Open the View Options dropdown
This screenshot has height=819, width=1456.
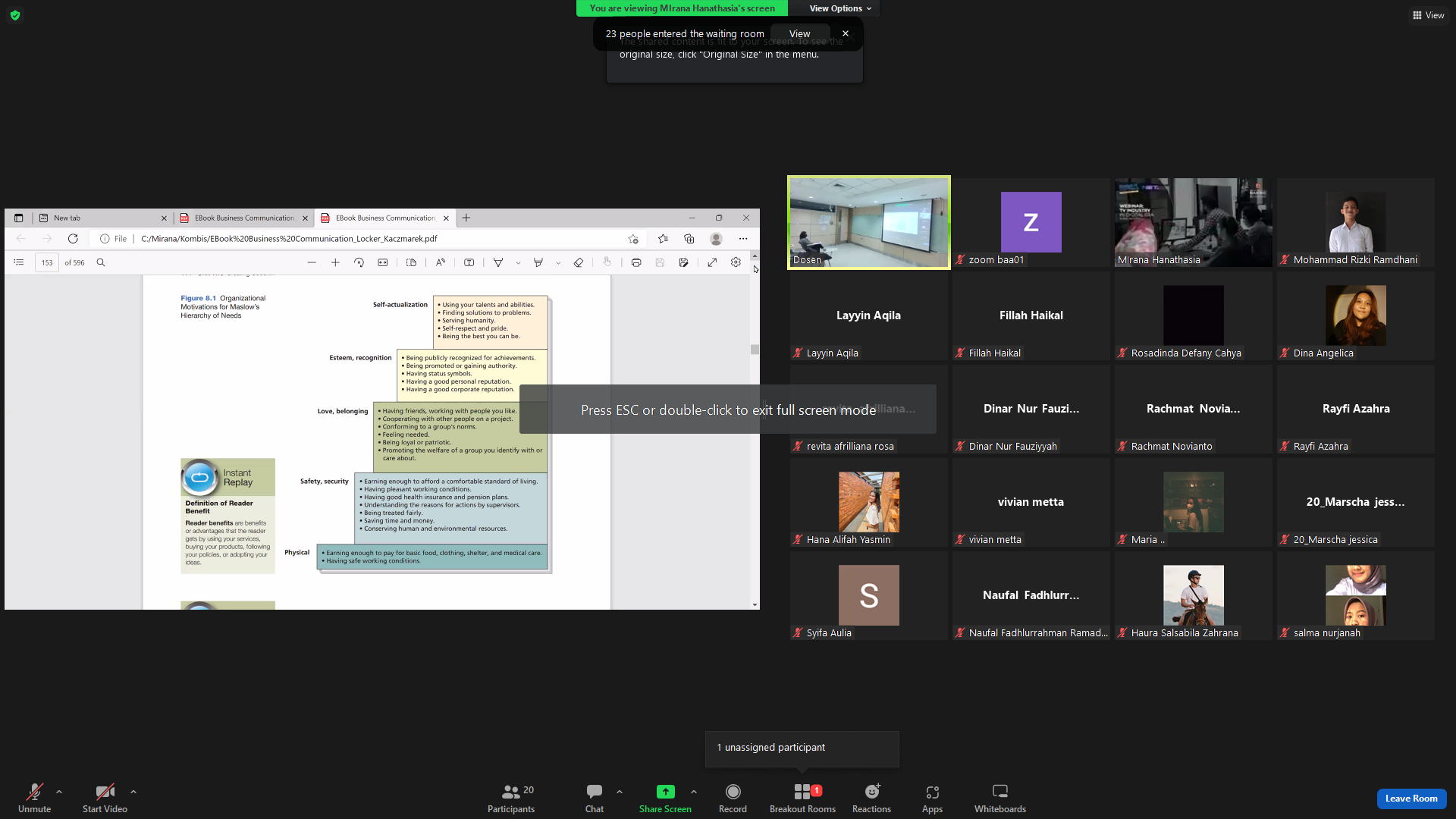[x=840, y=8]
